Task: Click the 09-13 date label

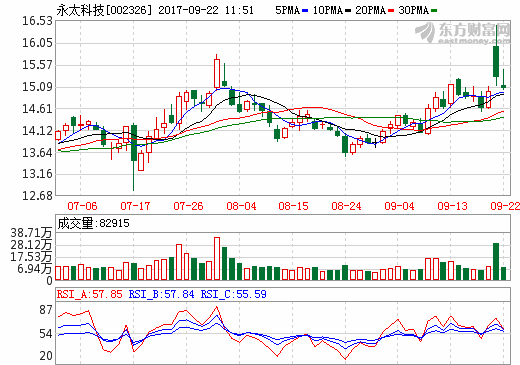Action: click(x=452, y=206)
